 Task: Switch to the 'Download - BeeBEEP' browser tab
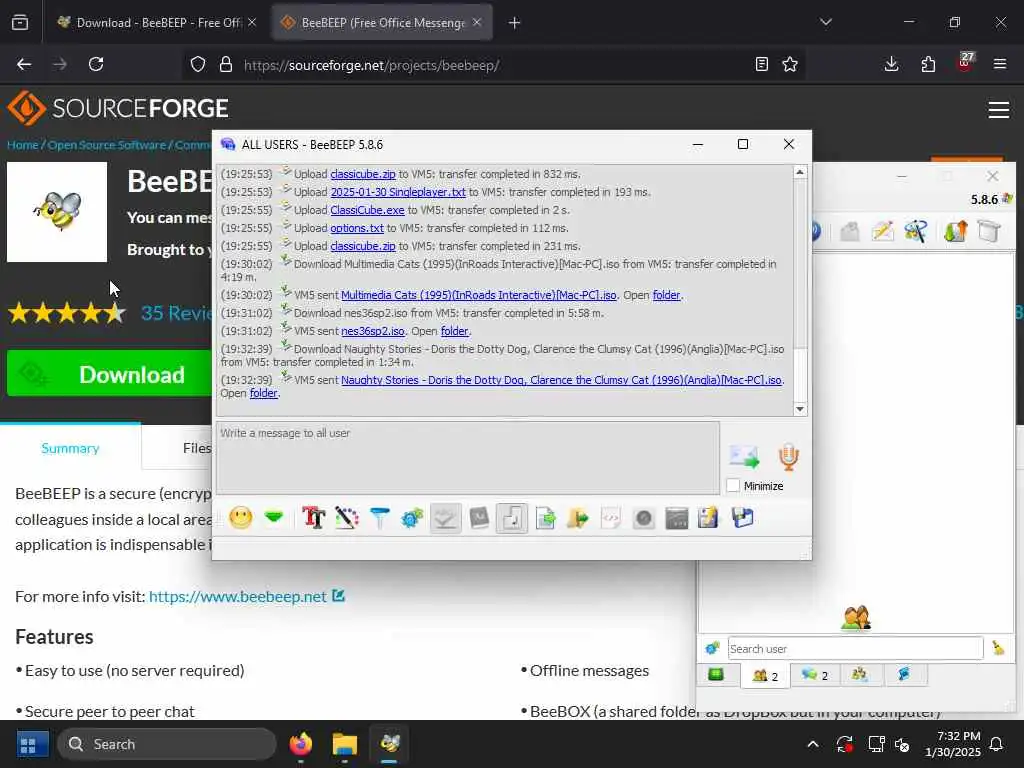[x=157, y=23]
